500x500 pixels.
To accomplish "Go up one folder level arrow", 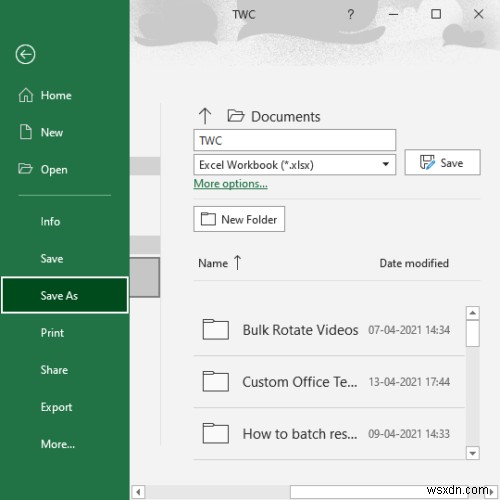I will point(205,116).
